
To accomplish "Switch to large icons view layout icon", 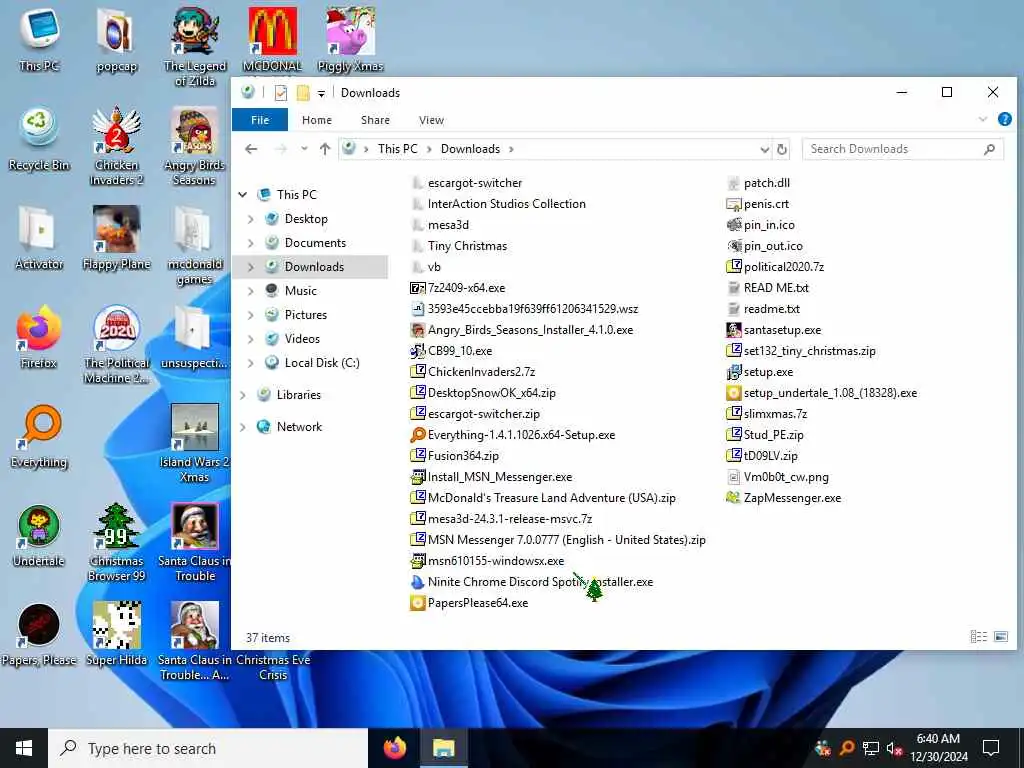I will 1000,636.
